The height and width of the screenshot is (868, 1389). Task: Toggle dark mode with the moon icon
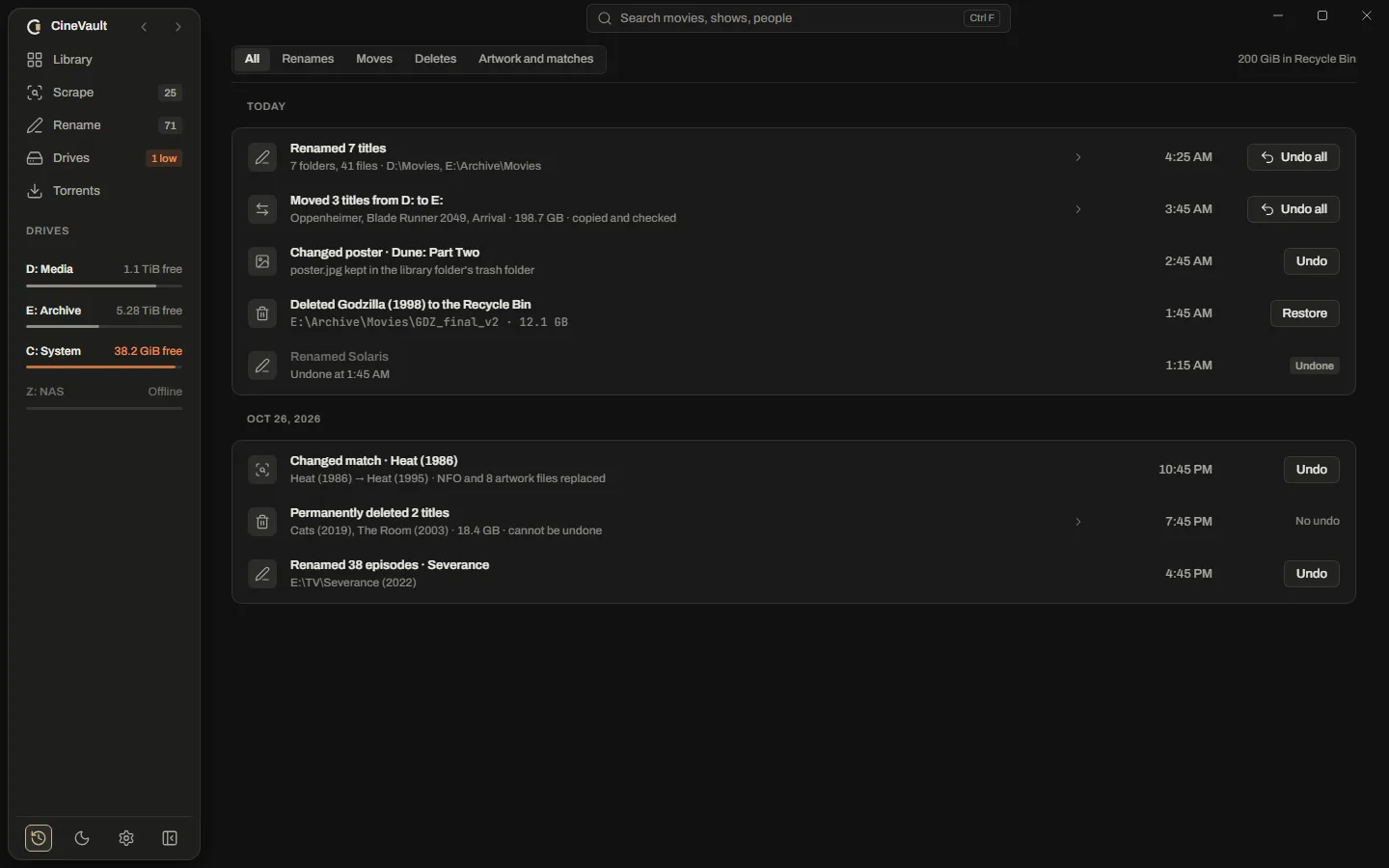(82, 838)
